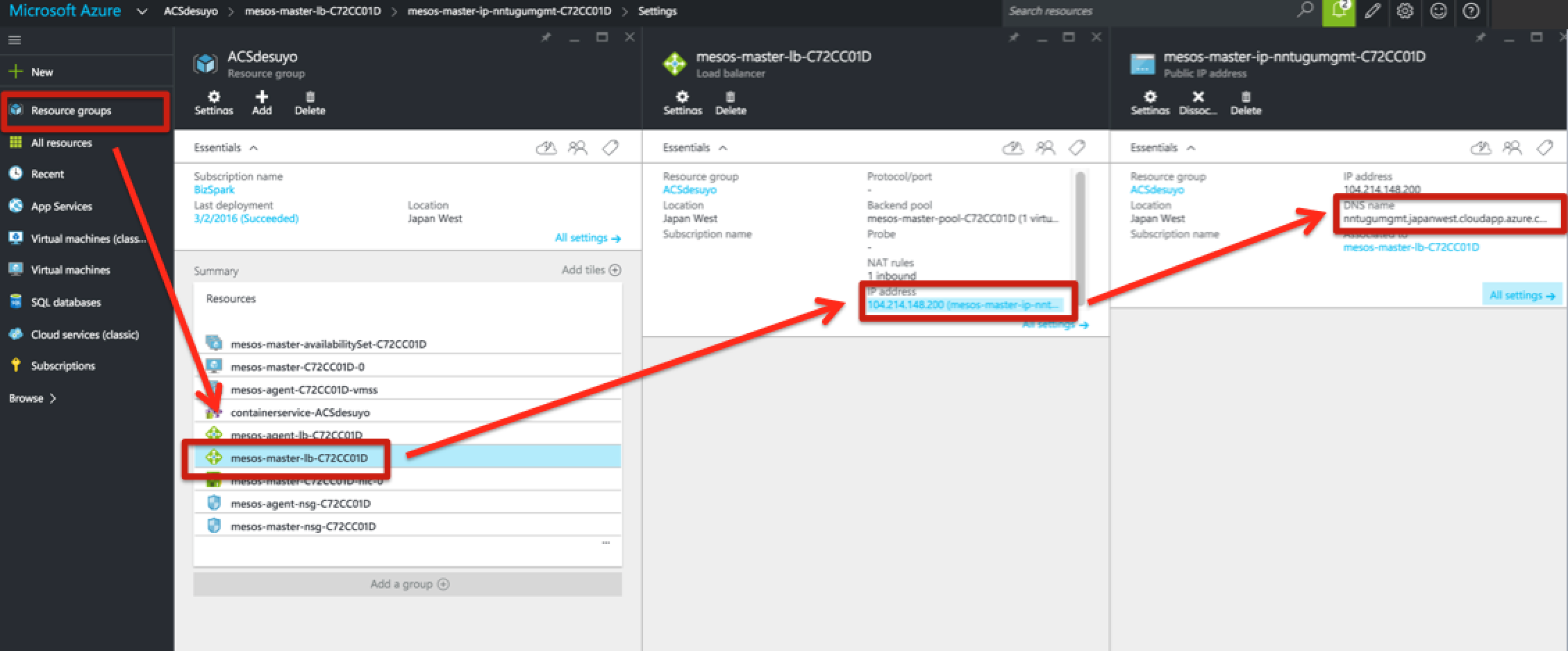Select mesos-master-nsg-C72CC01D resource
Screen dimensions: 1568x651
(x=407, y=527)
